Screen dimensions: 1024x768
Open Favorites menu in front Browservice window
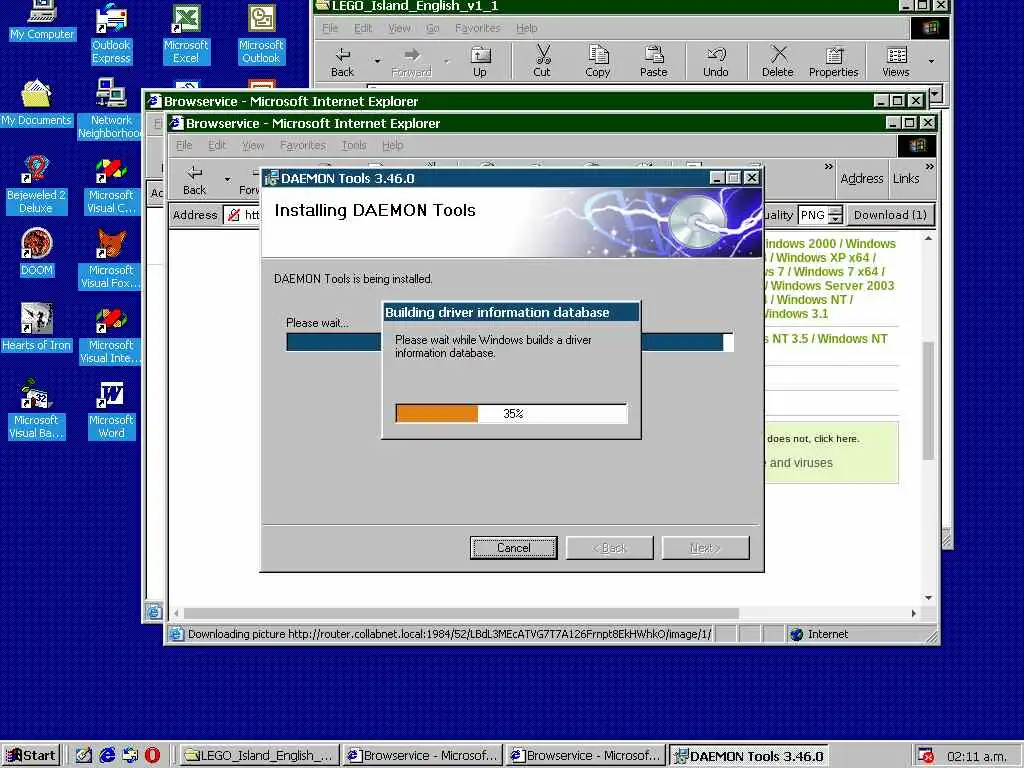click(302, 145)
